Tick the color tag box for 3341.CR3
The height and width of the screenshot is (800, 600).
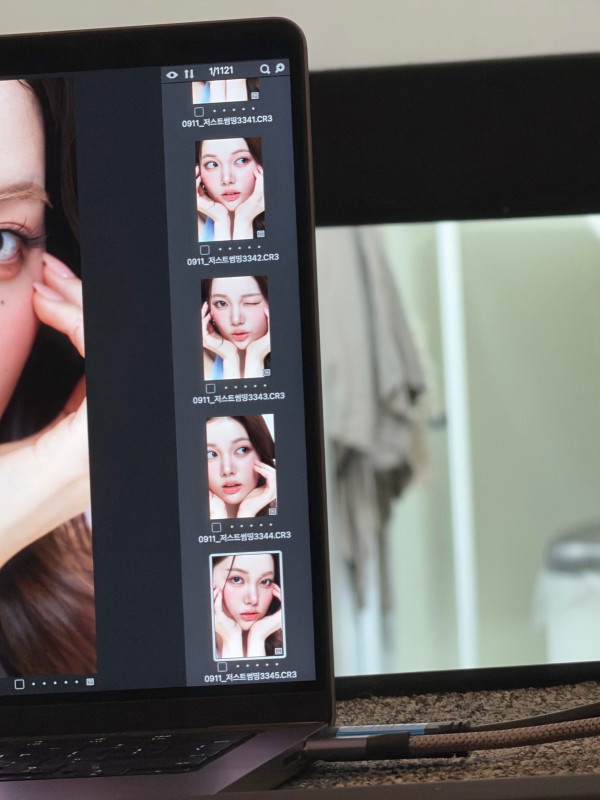[199, 112]
